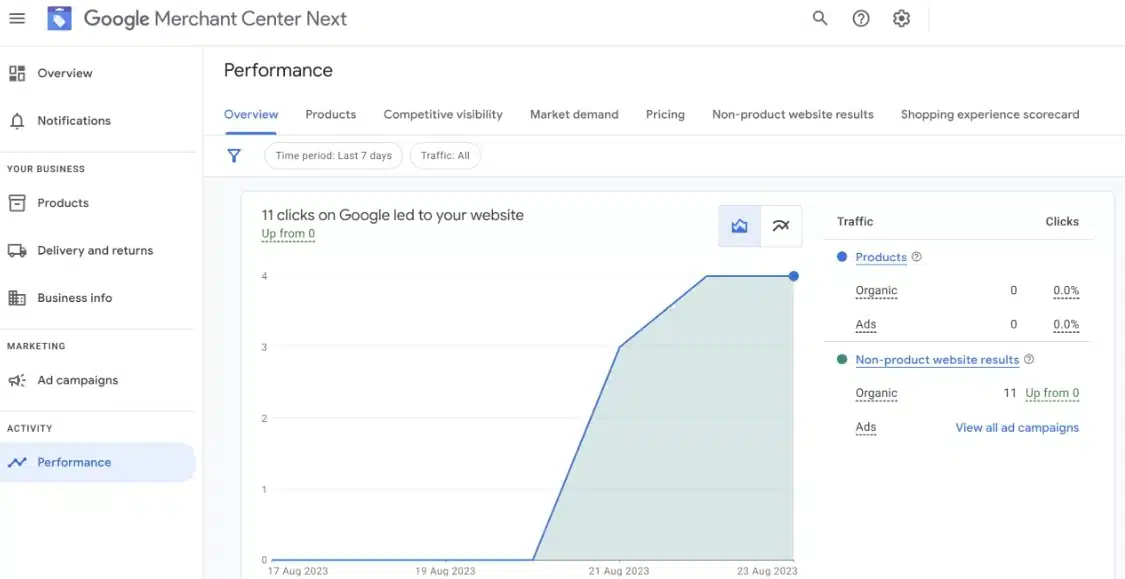
Task: Click the Google Merchant Center logo icon
Action: [60, 19]
